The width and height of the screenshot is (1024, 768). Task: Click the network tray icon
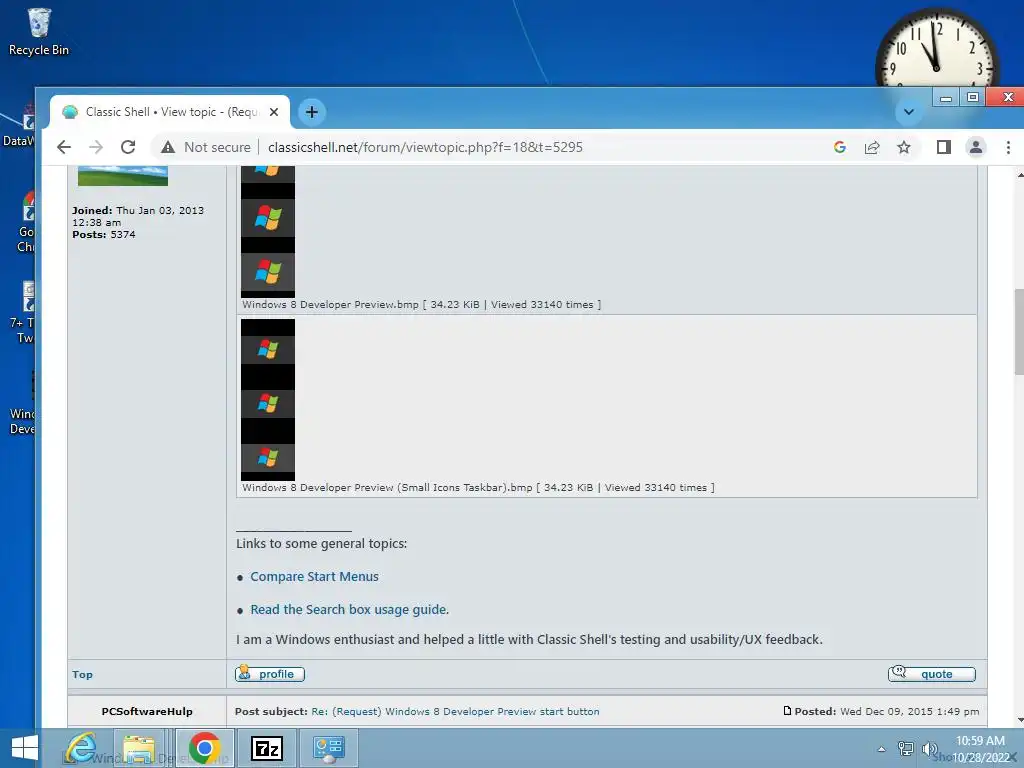coord(906,748)
